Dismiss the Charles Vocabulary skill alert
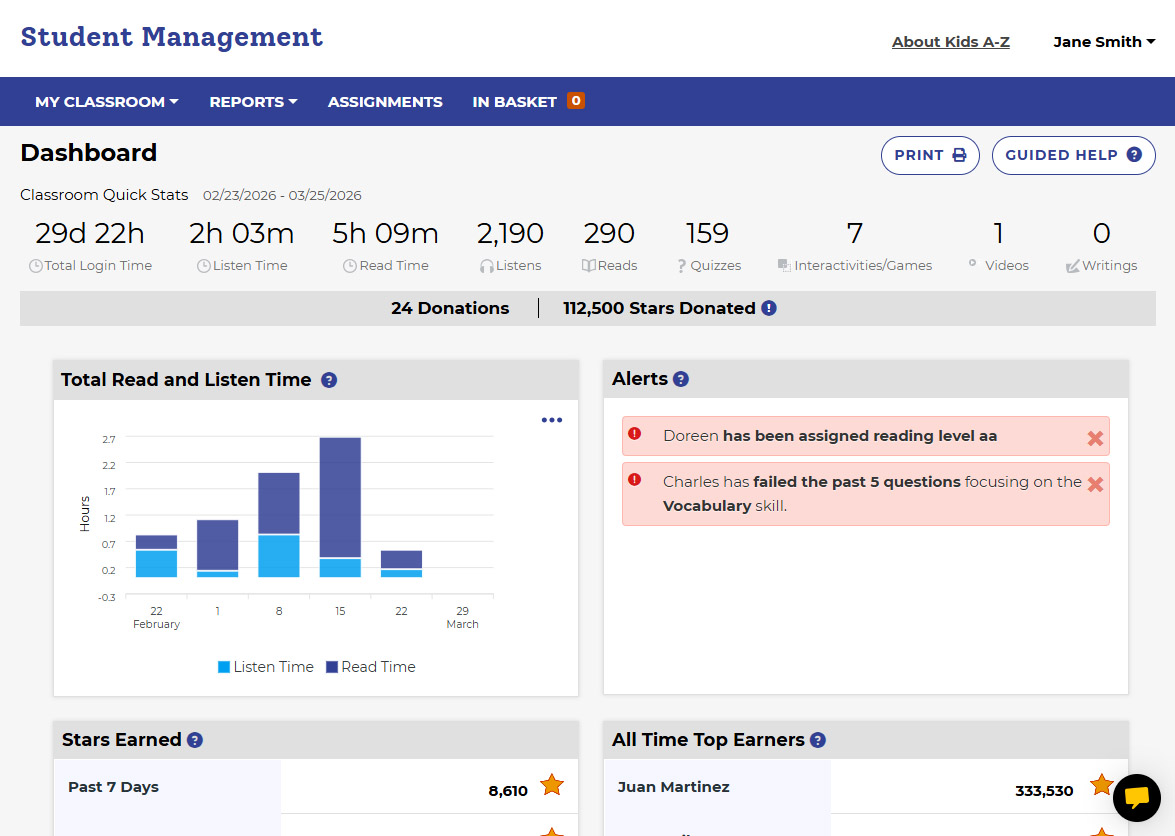 (1095, 484)
